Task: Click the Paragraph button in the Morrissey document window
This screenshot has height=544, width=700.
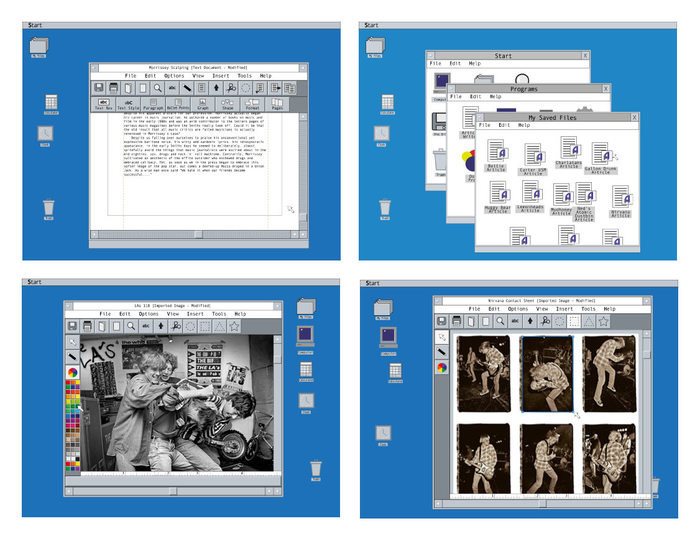Action: click(153, 104)
